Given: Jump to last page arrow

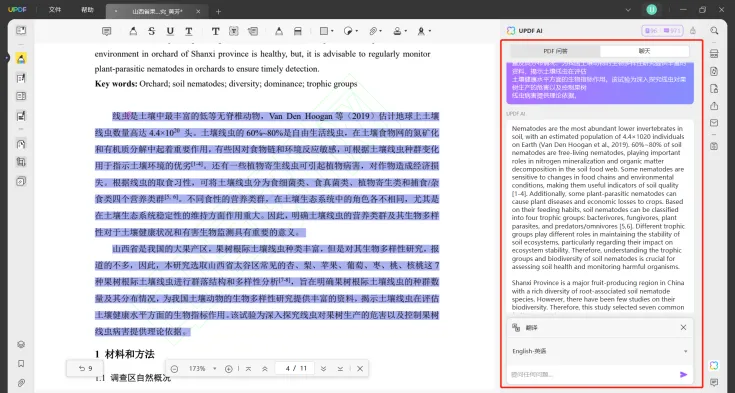Looking at the screenshot, I should click(340, 369).
